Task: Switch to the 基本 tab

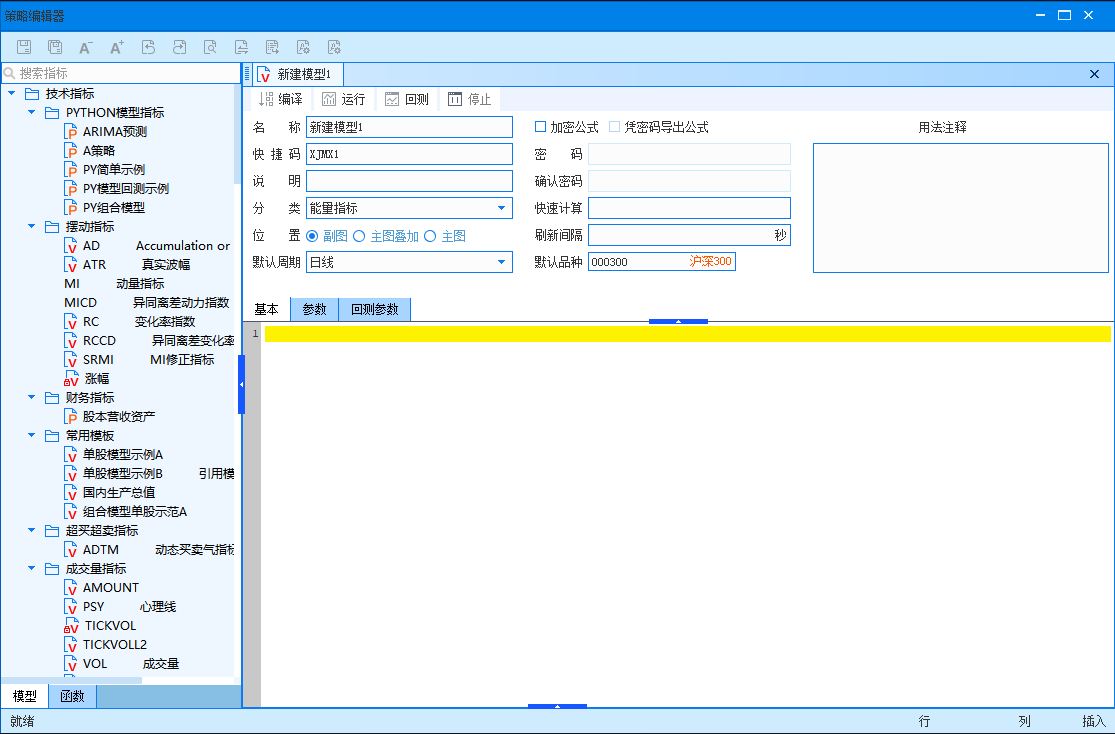Action: tap(267, 309)
